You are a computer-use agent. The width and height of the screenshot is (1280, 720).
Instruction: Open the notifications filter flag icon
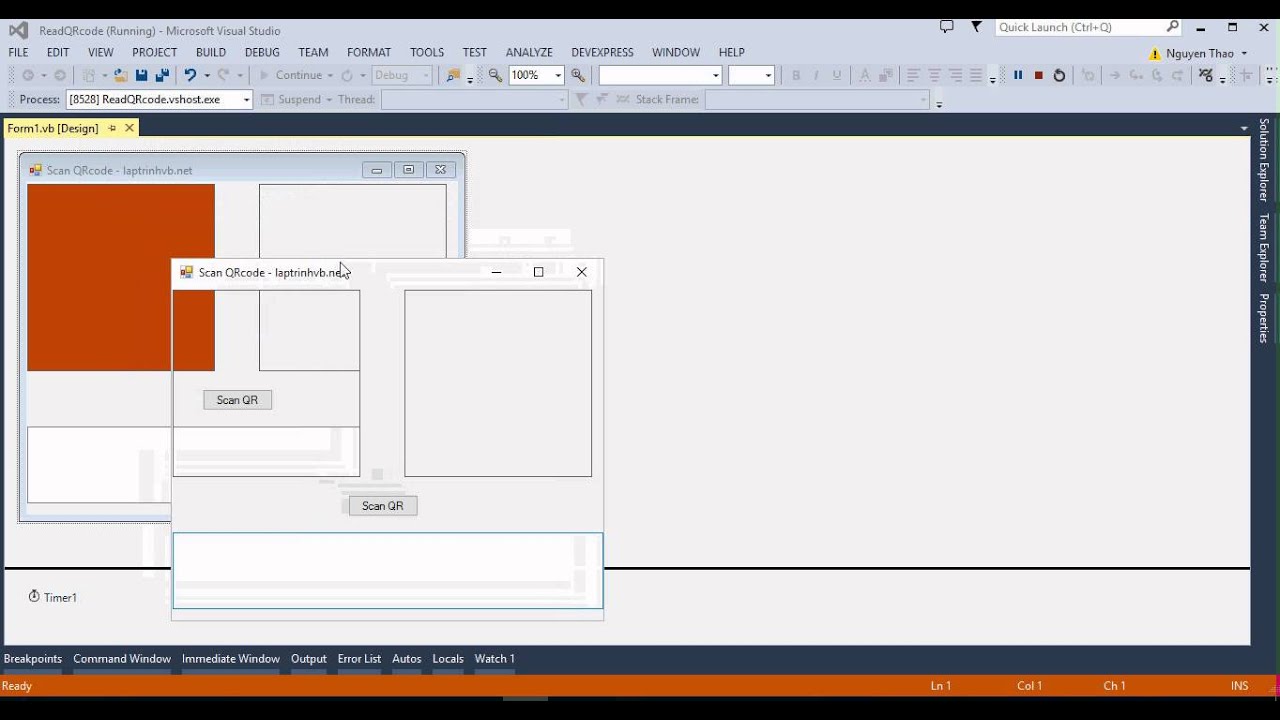click(977, 27)
